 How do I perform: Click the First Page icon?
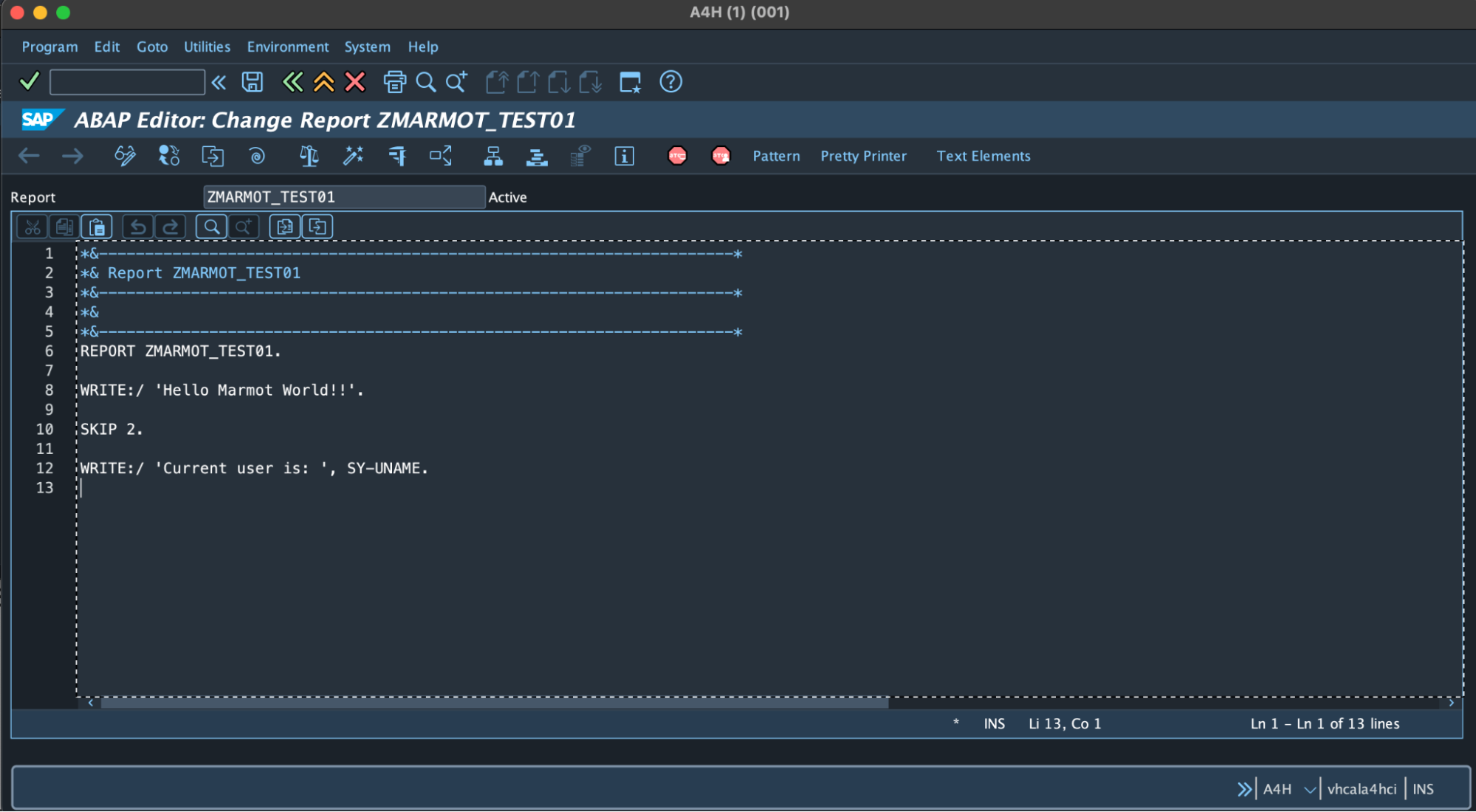point(497,82)
